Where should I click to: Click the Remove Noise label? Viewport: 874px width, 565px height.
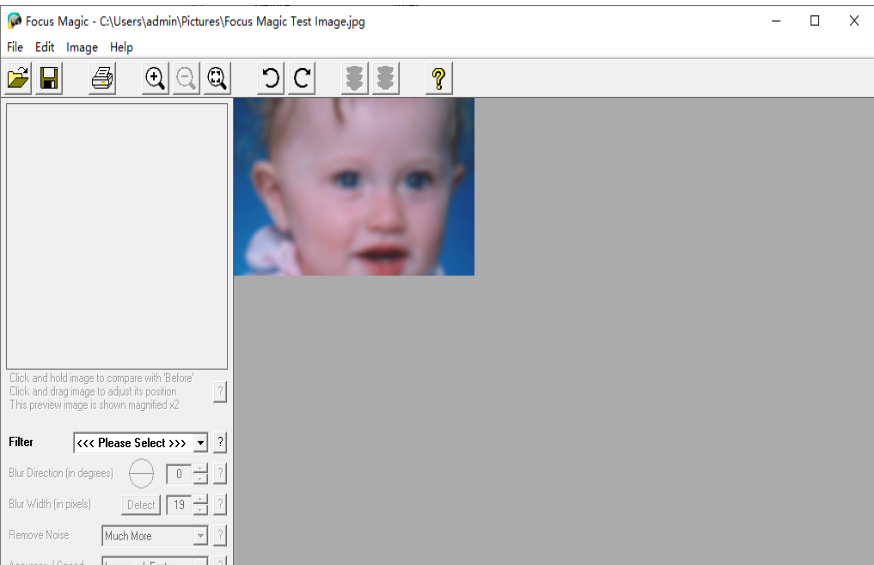[39, 535]
